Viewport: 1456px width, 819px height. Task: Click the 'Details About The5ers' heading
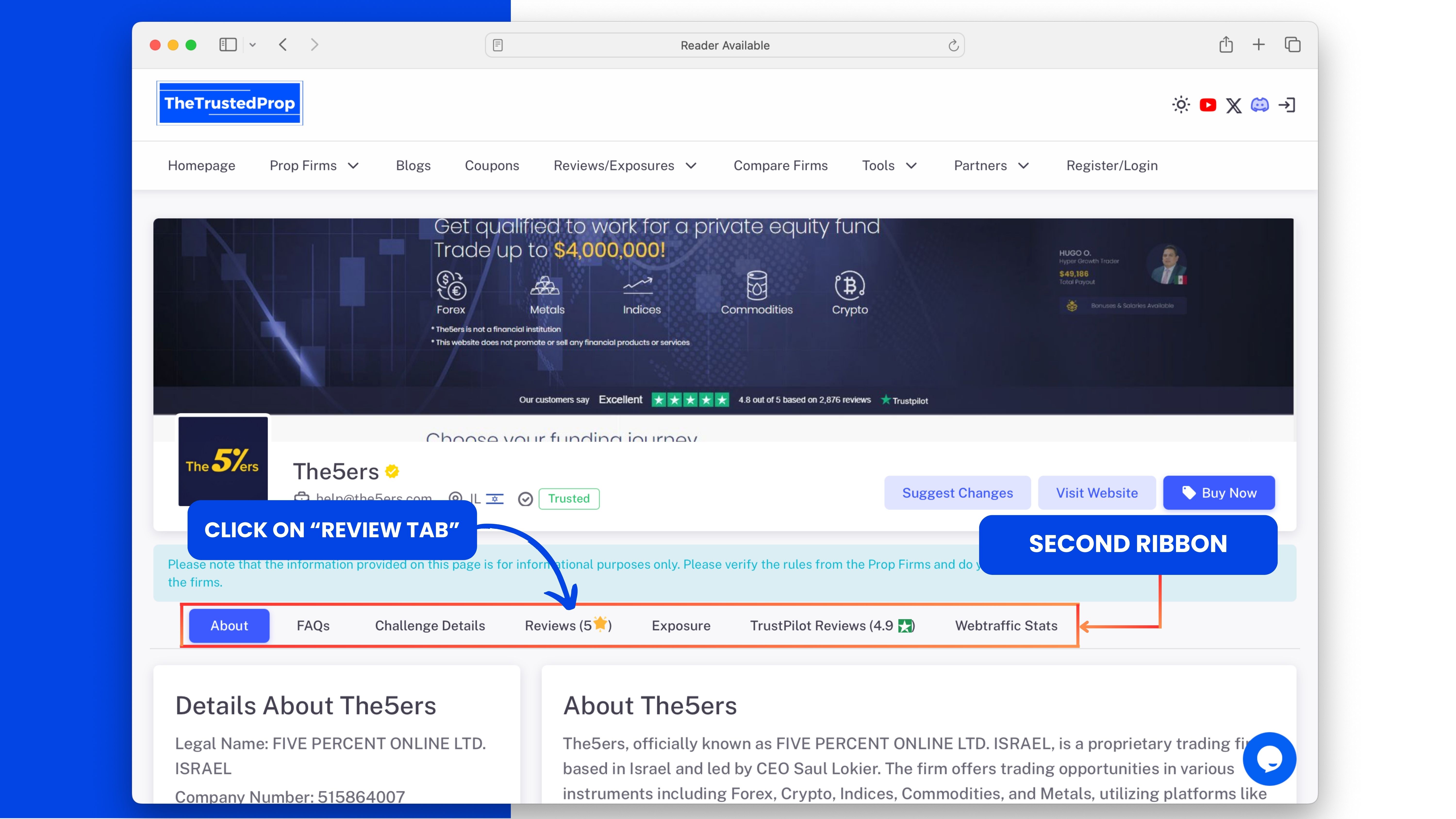click(306, 706)
